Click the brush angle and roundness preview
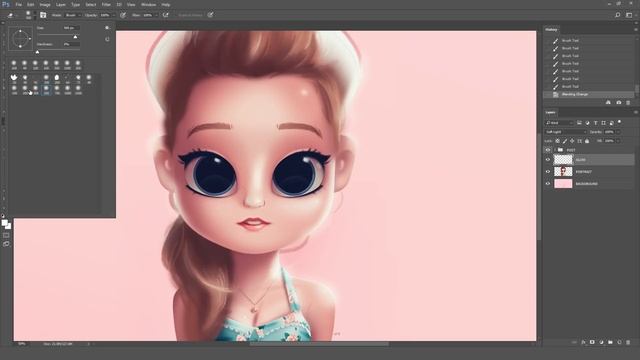The image size is (640, 360). pyautogui.click(x=20, y=39)
